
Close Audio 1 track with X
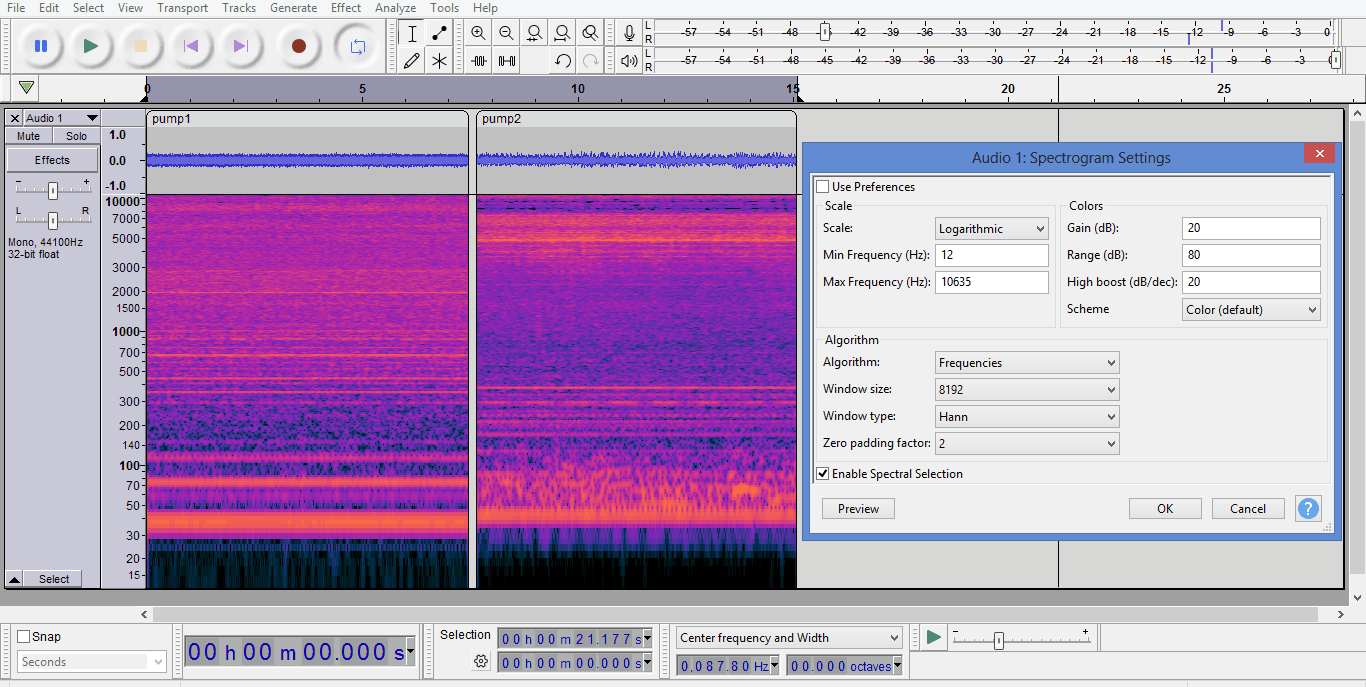pyautogui.click(x=14, y=118)
